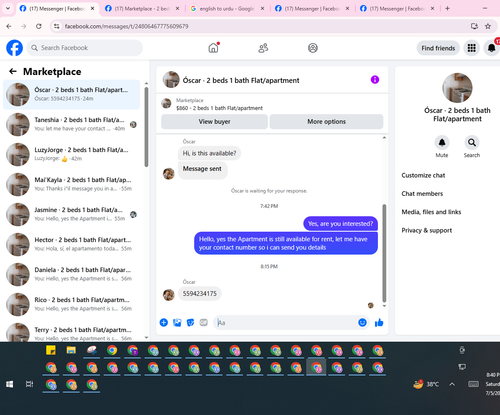The width and height of the screenshot is (500, 415).
Task: Reload the page in Chrome
Action: click(39, 26)
